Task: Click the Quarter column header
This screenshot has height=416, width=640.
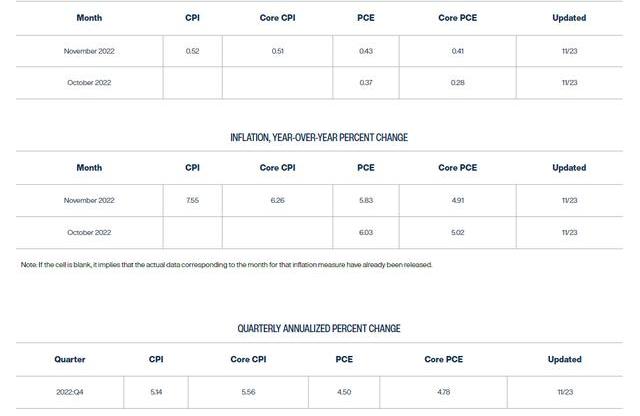Action: pos(70,359)
